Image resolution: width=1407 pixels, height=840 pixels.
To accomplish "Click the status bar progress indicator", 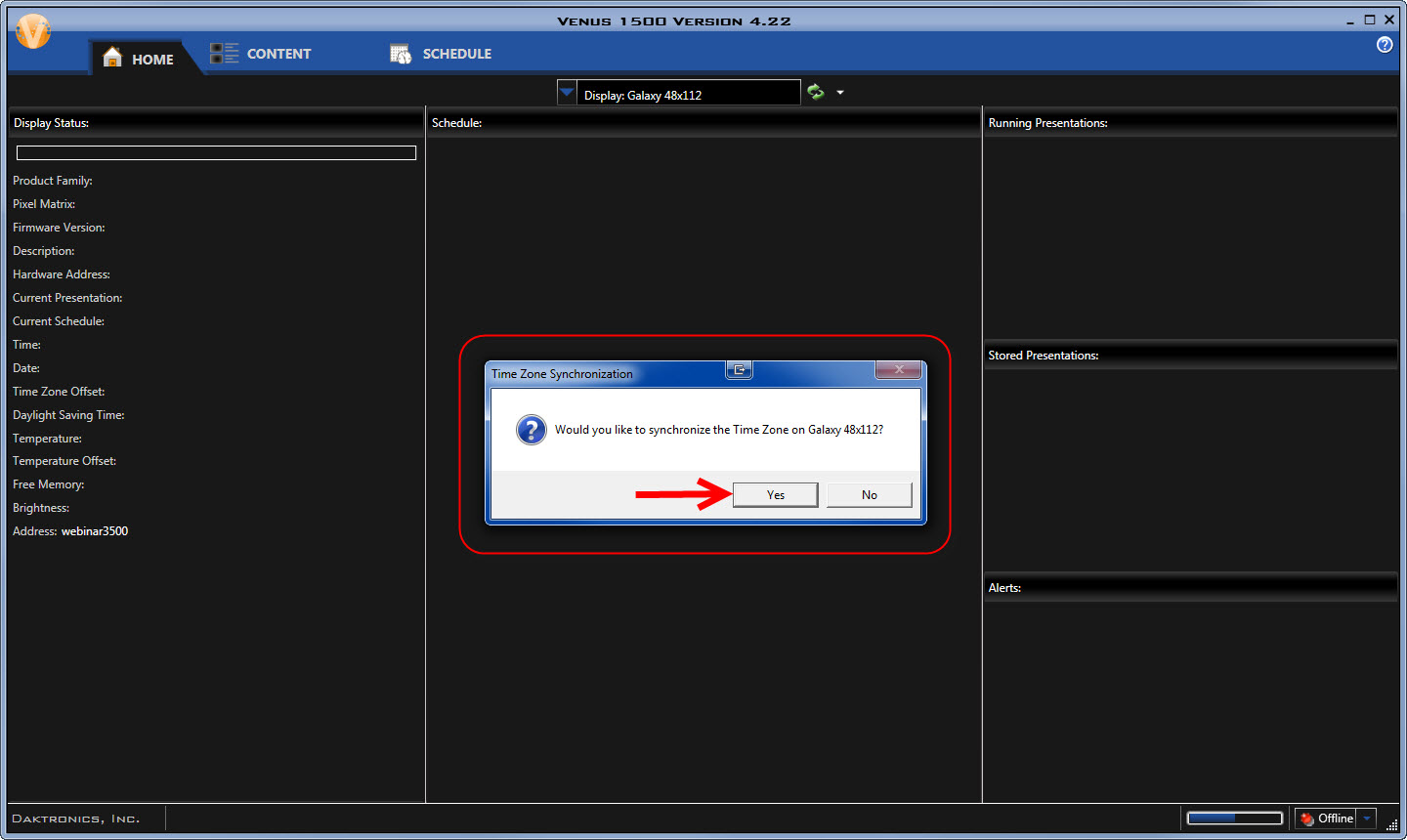I will point(1234,819).
